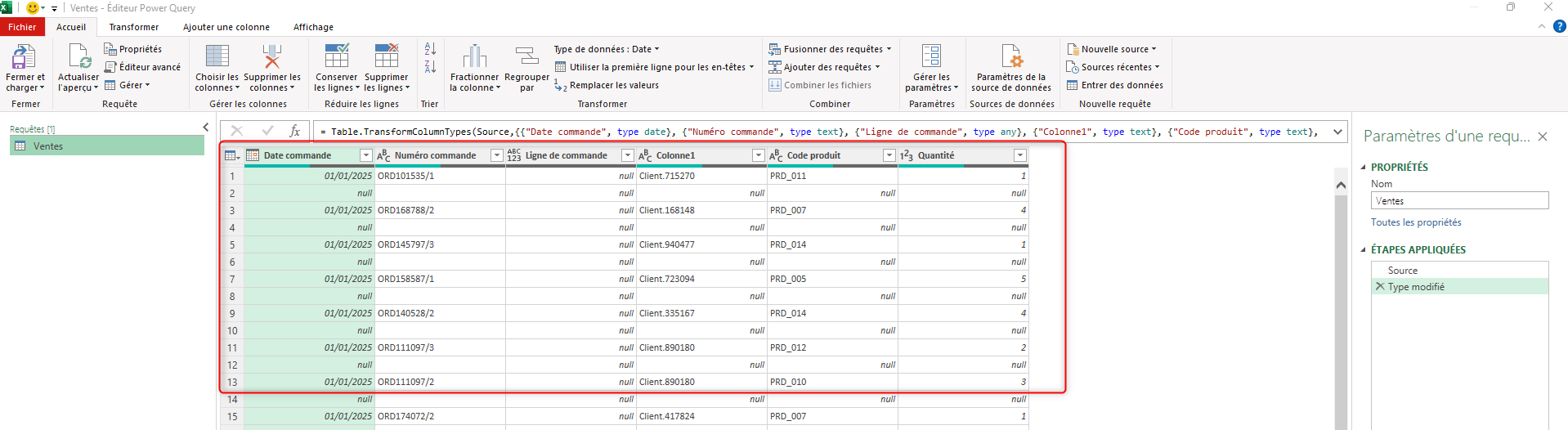Select the Source applied step
Image resolution: width=1568 pixels, height=430 pixels.
coord(1459,271)
